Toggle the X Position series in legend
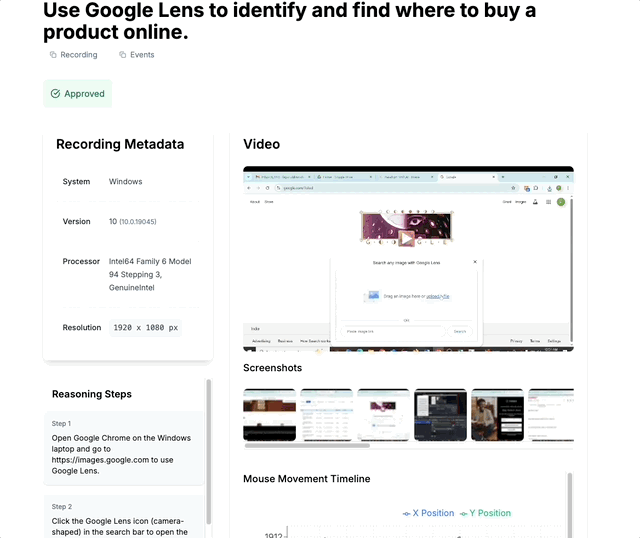640x538 pixels. coord(428,513)
